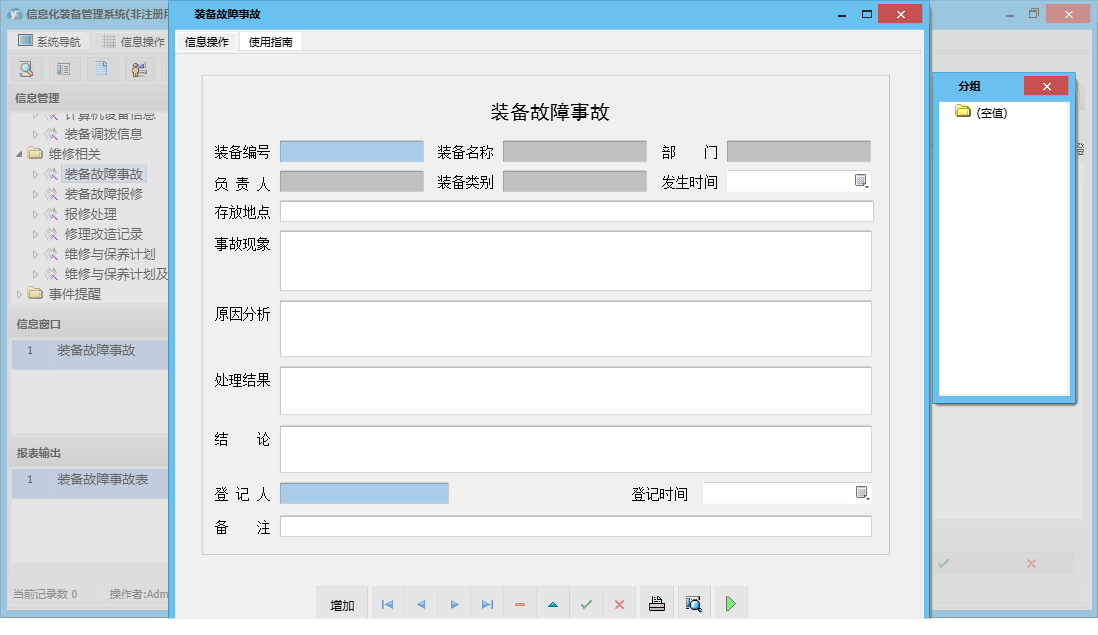The width and height of the screenshot is (1098, 635).
Task: Open print preview using the magnifier-document icon
Action: coord(693,602)
